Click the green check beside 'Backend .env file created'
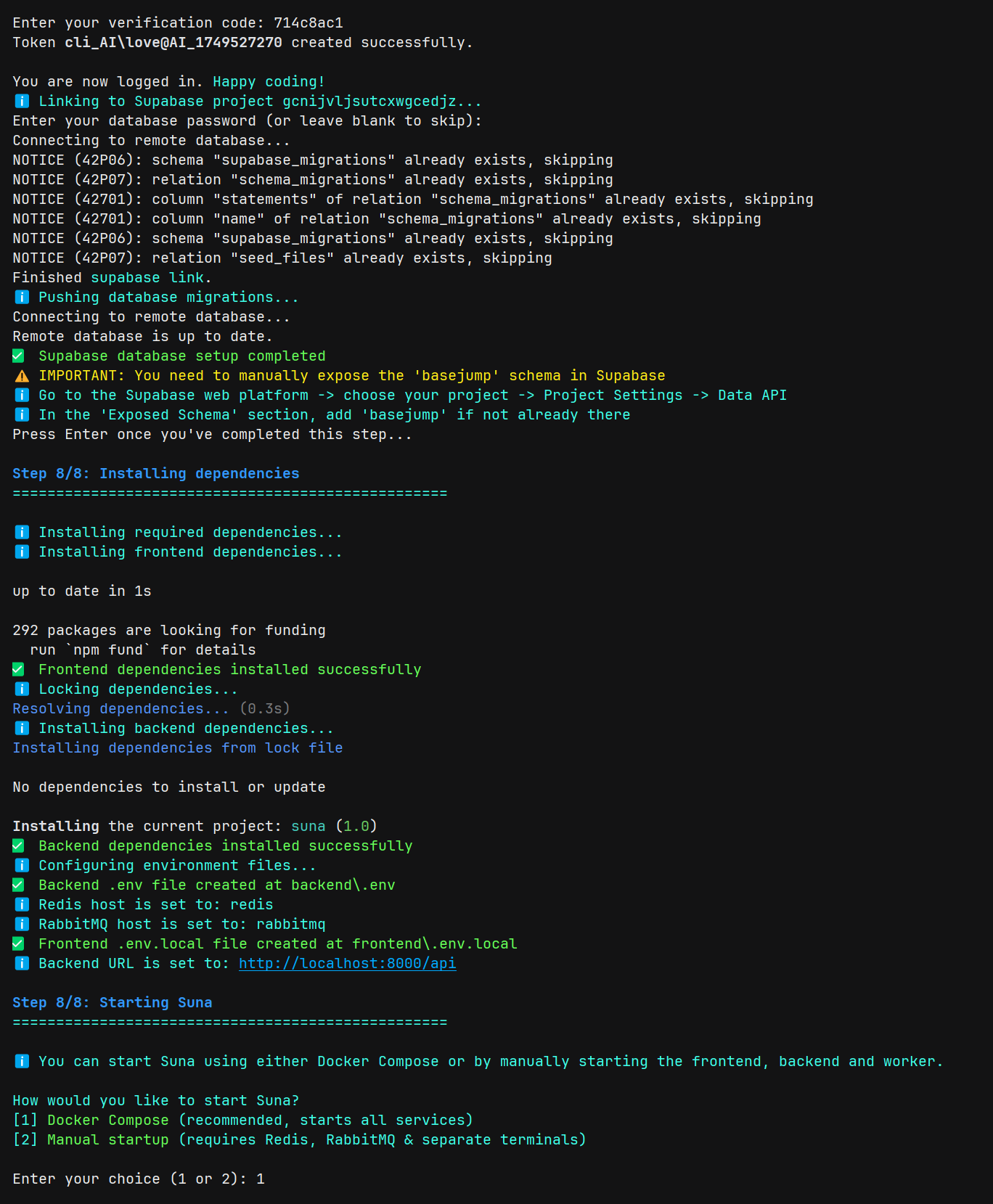993x1204 pixels. pyautogui.click(x=19, y=885)
